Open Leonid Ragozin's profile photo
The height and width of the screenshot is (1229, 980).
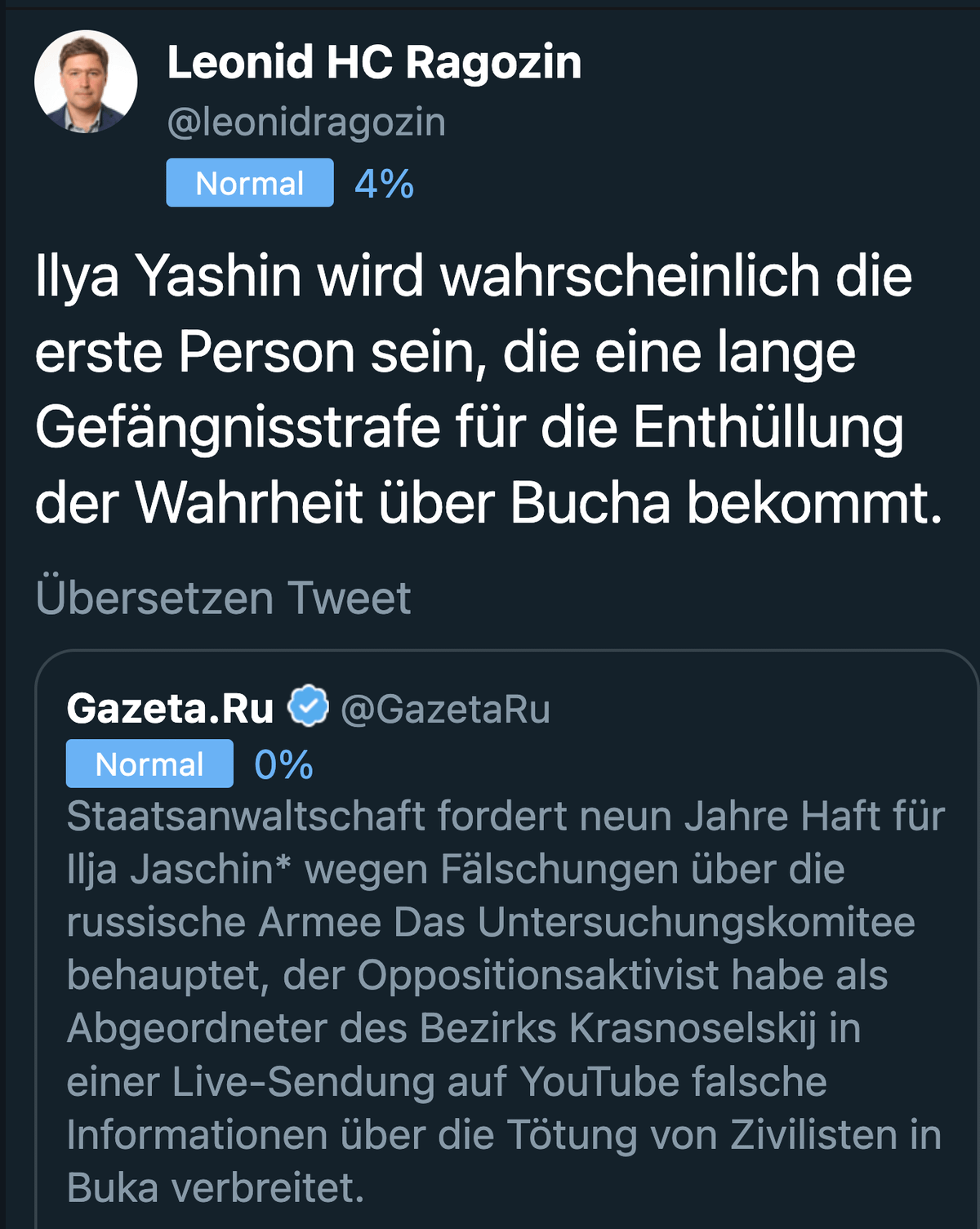pos(86,82)
